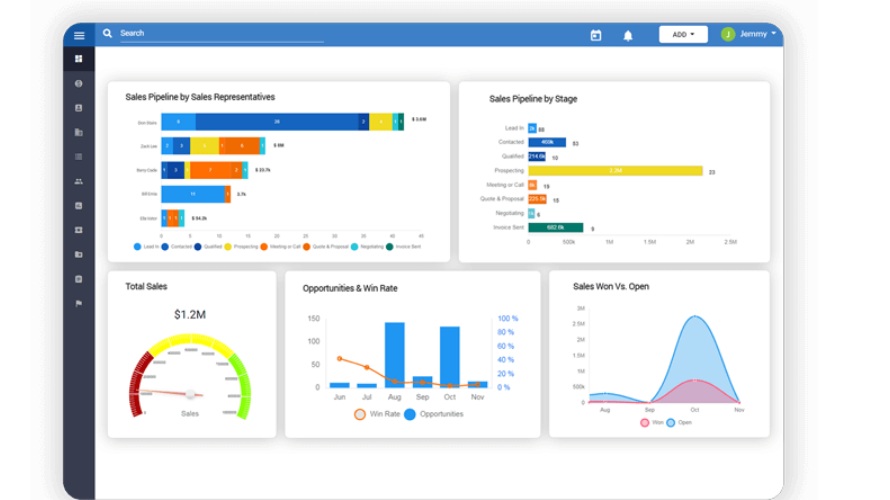Open the hamburger menu in the top-left

point(79,35)
